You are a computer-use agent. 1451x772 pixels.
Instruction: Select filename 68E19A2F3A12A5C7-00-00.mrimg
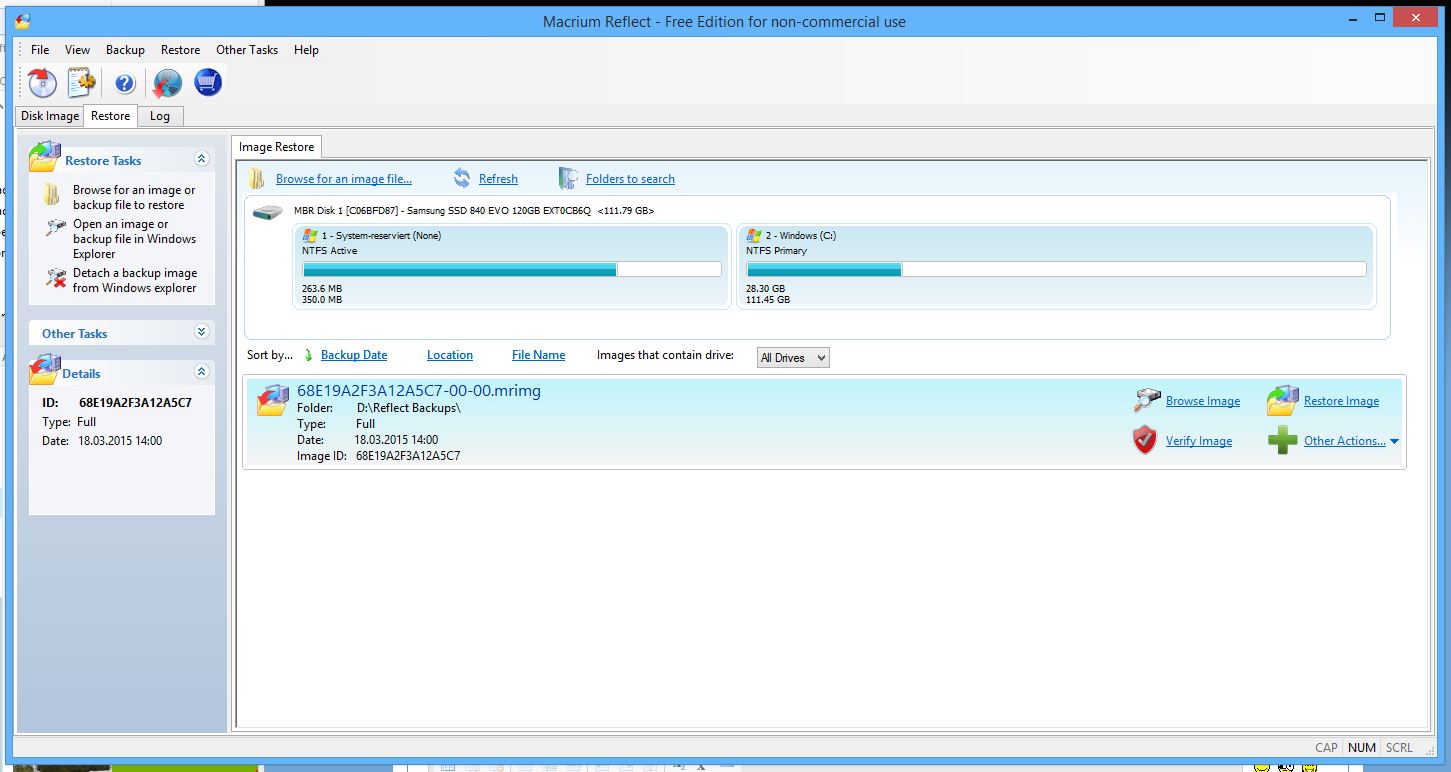pyautogui.click(x=419, y=391)
